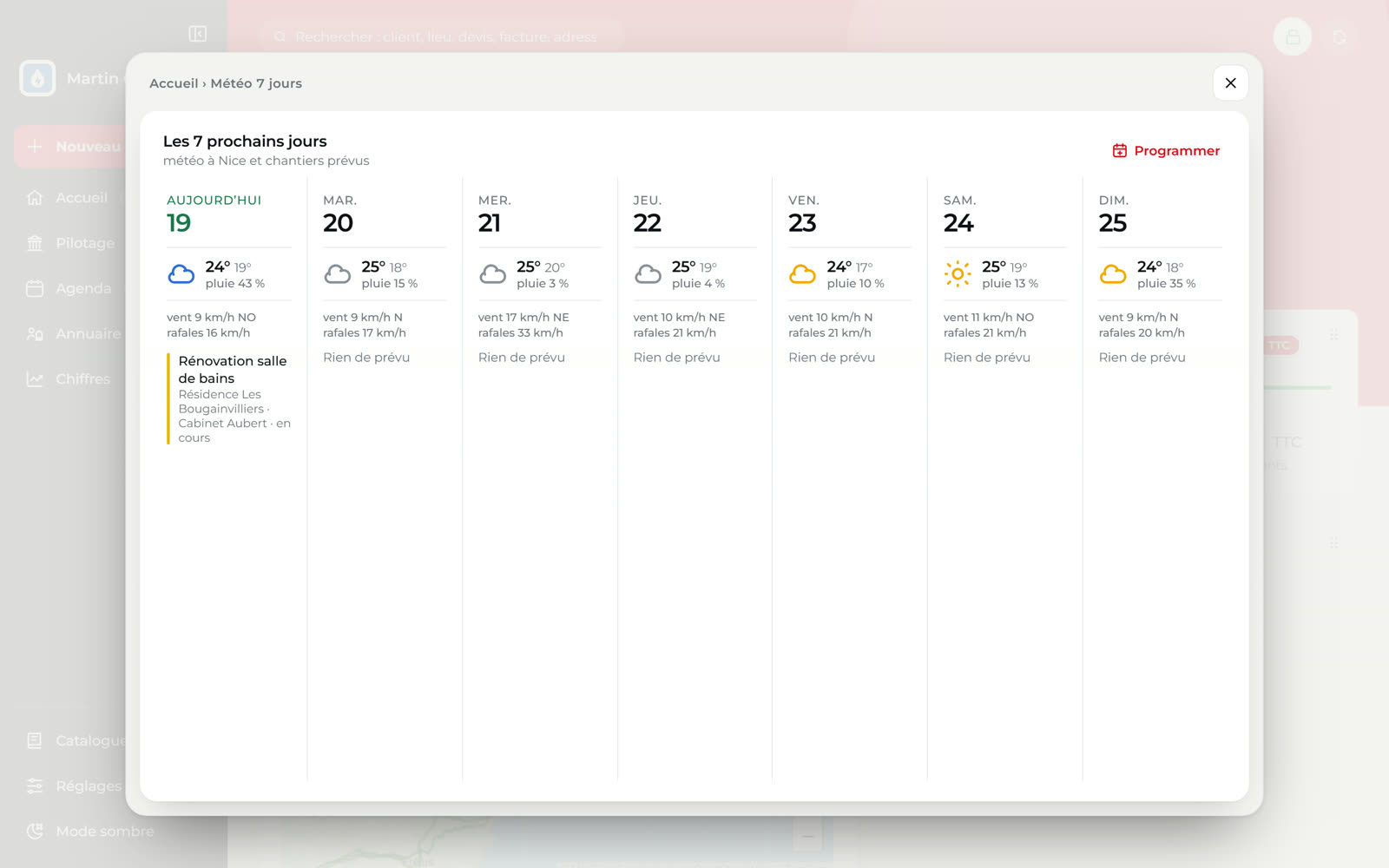Click Wednesday 21 cloud icon

point(492,275)
